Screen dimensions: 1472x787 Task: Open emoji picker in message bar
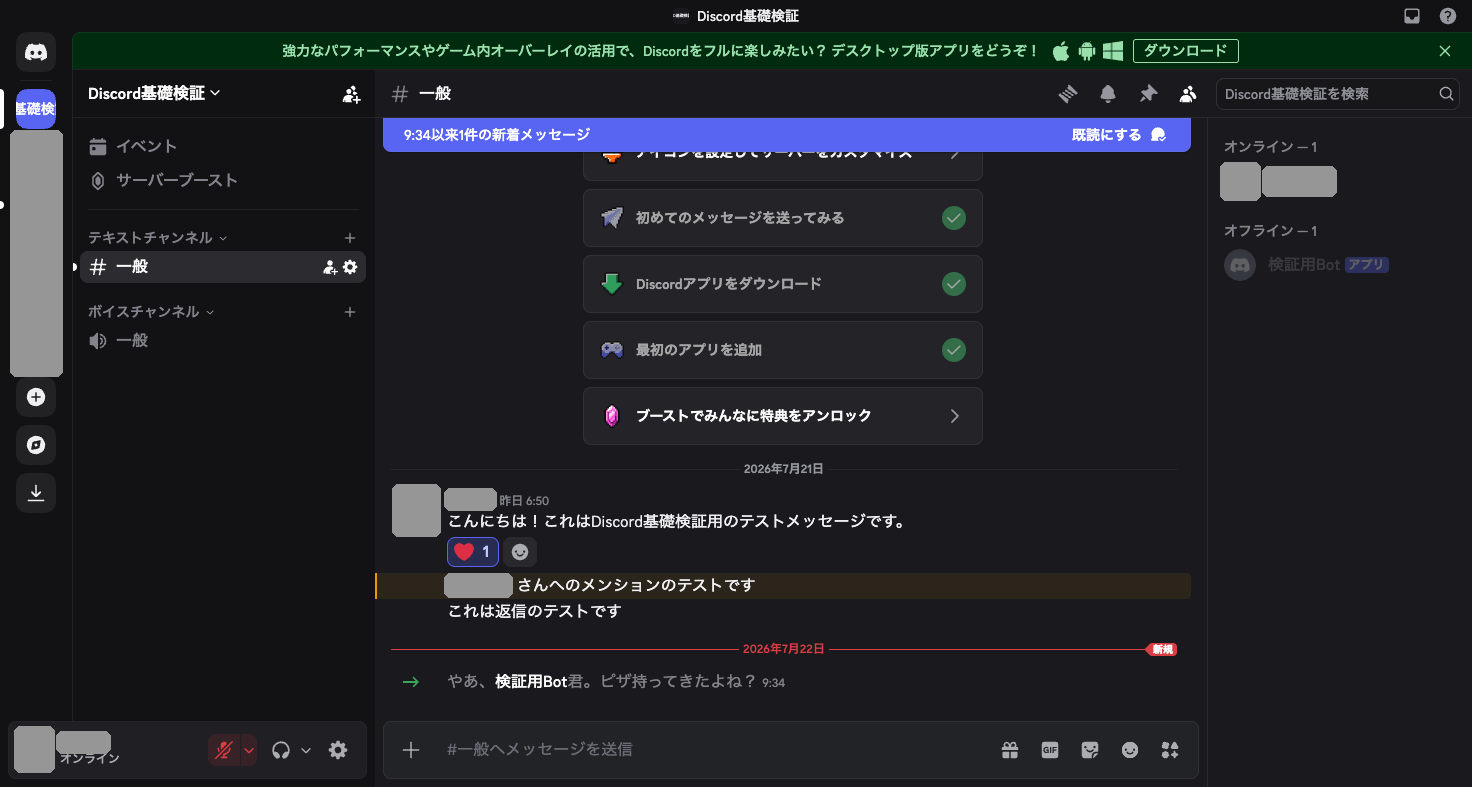pyautogui.click(x=1130, y=750)
